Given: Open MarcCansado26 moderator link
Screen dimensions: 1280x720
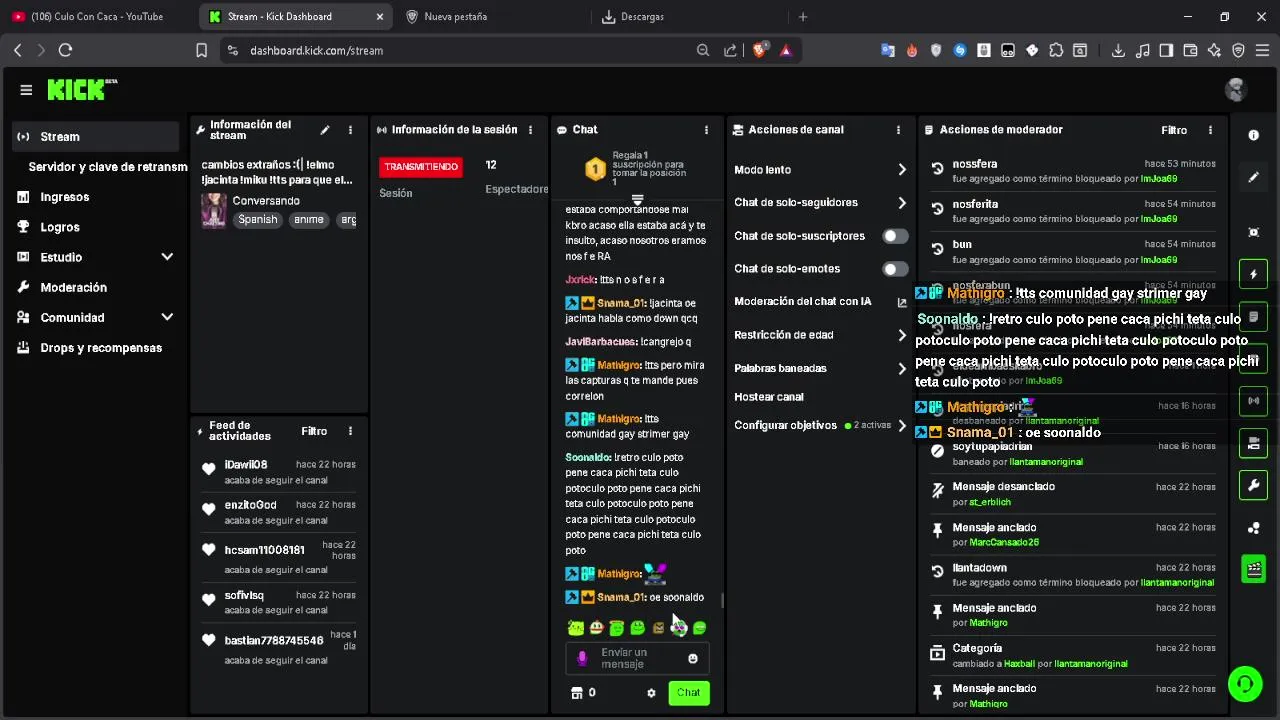Looking at the screenshot, I should [1004, 542].
